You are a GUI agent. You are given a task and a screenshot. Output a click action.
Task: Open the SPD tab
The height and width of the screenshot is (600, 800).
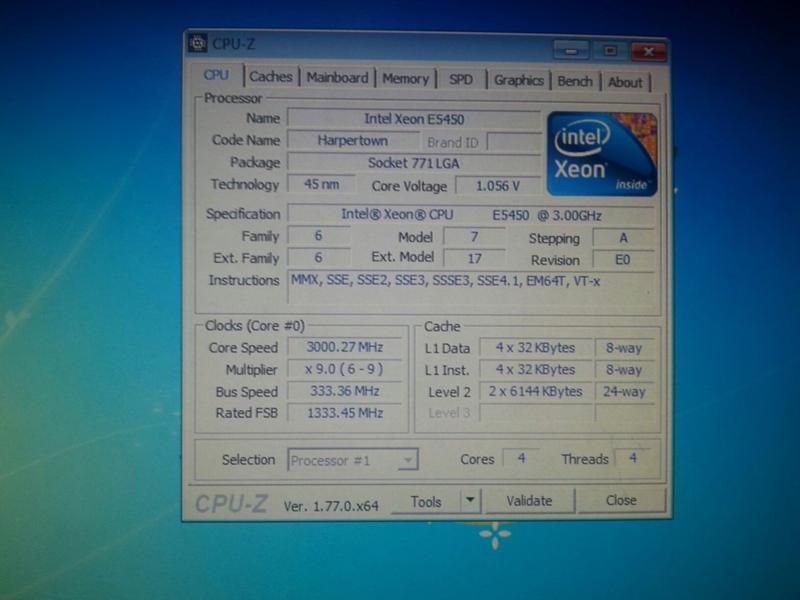click(x=461, y=80)
